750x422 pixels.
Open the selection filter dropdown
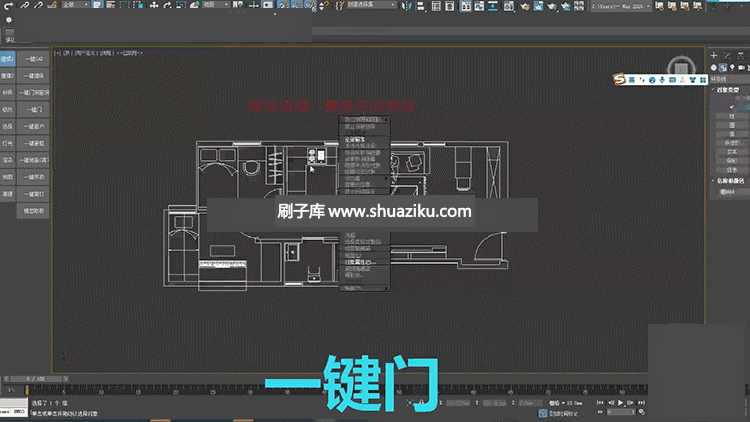[x=76, y=5]
